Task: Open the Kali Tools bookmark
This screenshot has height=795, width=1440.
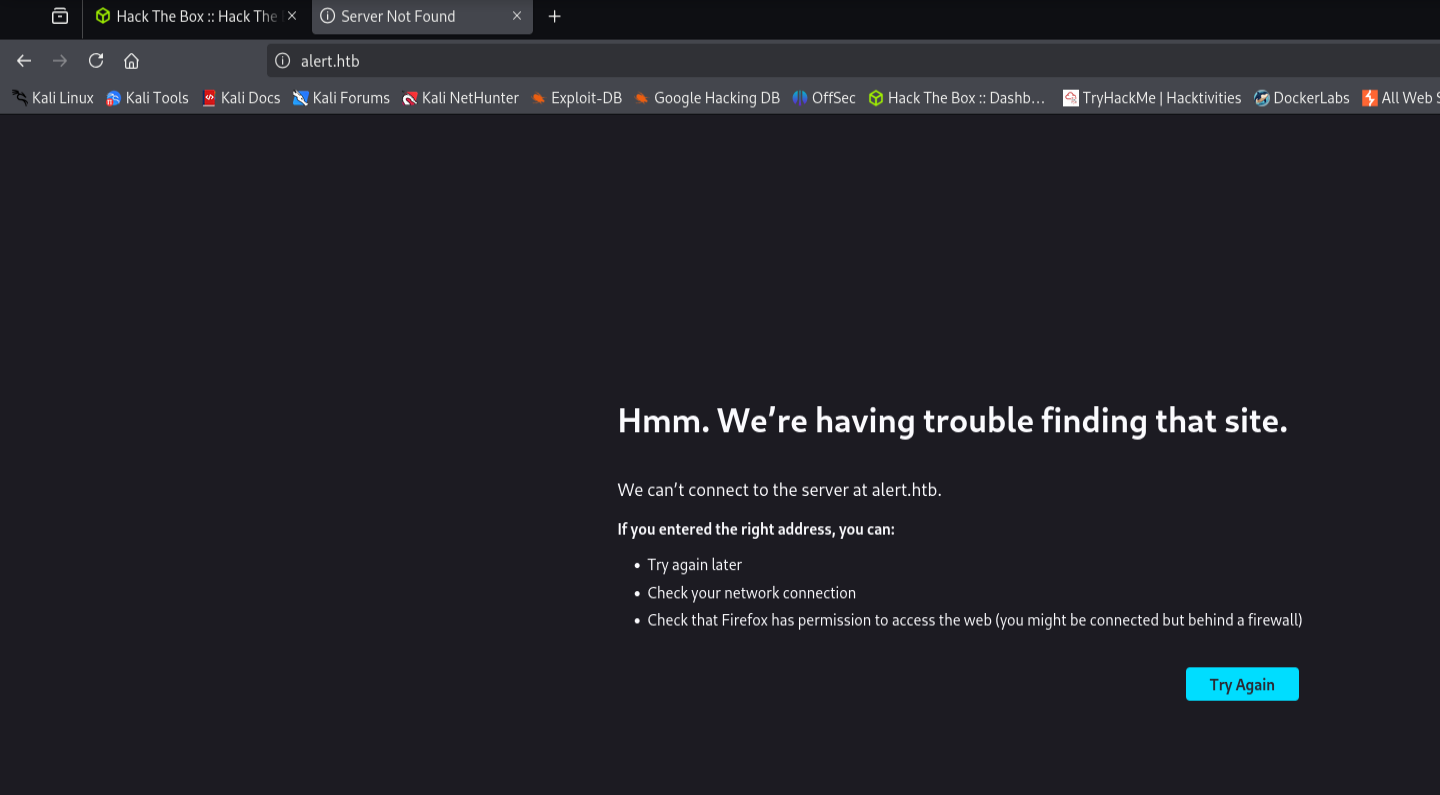Action: [147, 98]
